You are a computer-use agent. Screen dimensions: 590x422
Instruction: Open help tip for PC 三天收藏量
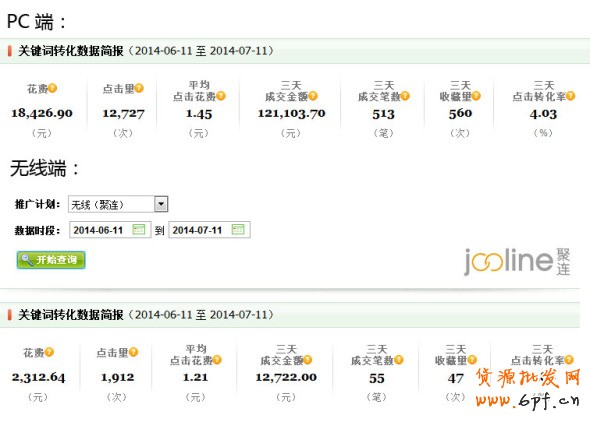pos(476,96)
